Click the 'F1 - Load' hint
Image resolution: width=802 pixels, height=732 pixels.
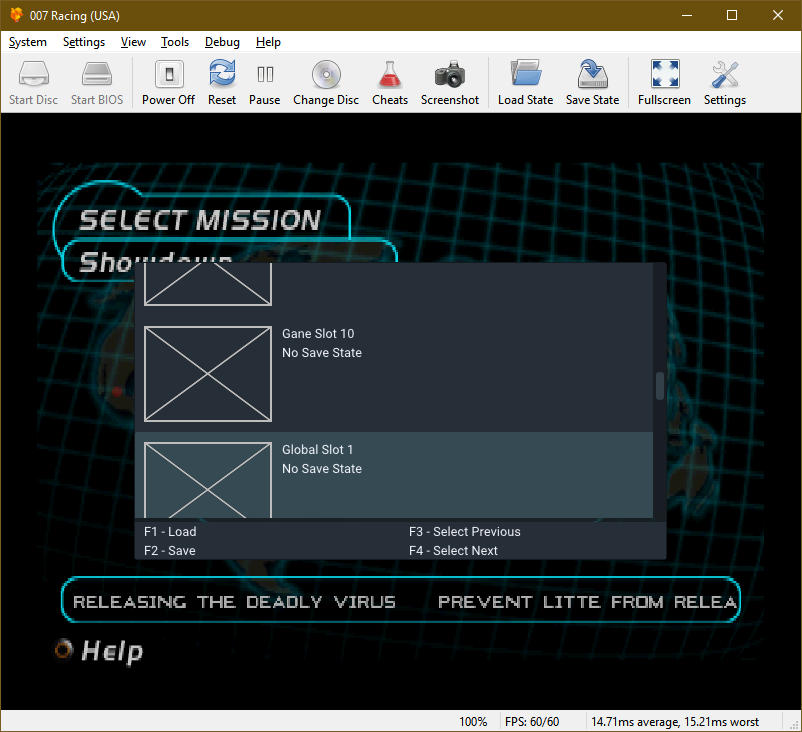[x=170, y=531]
